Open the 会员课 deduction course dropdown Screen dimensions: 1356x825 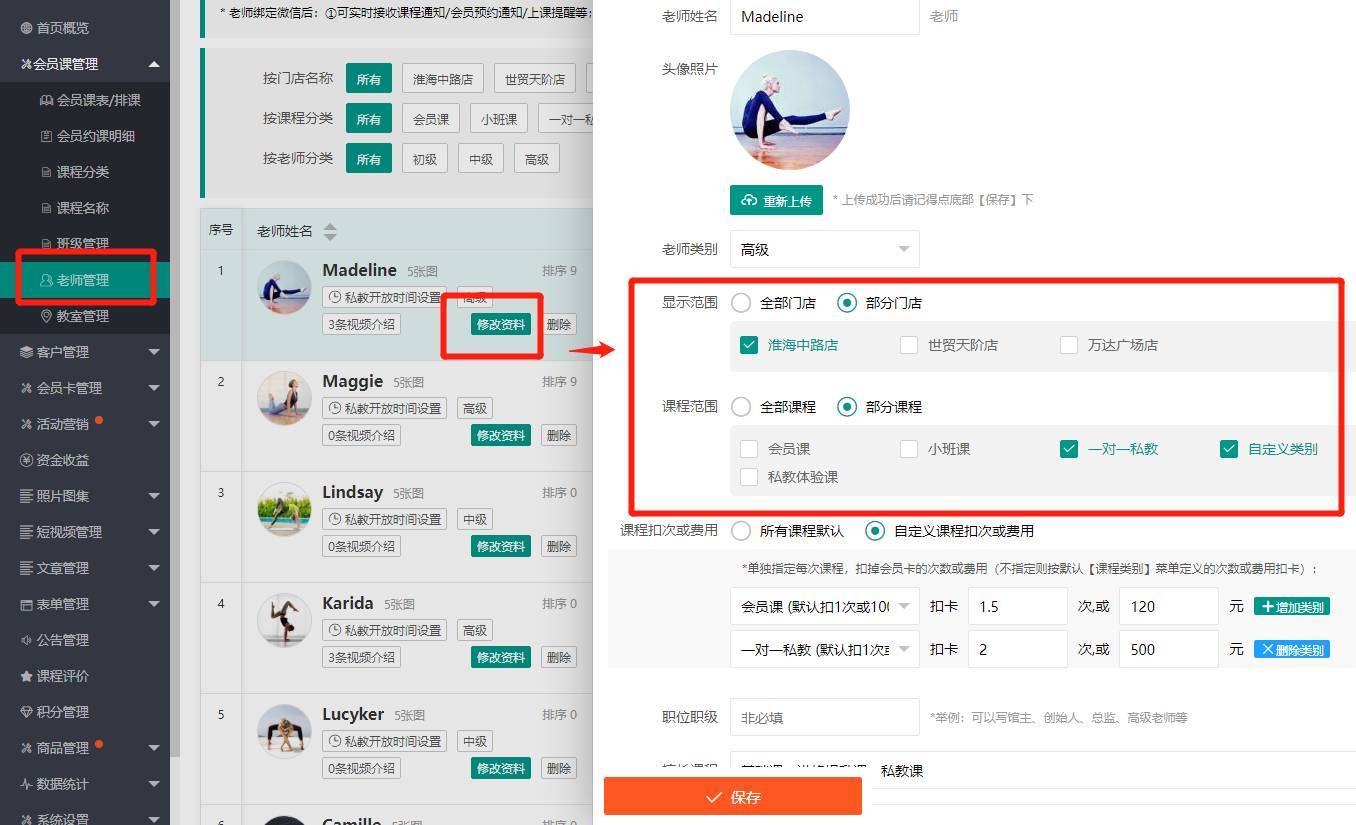coord(825,606)
